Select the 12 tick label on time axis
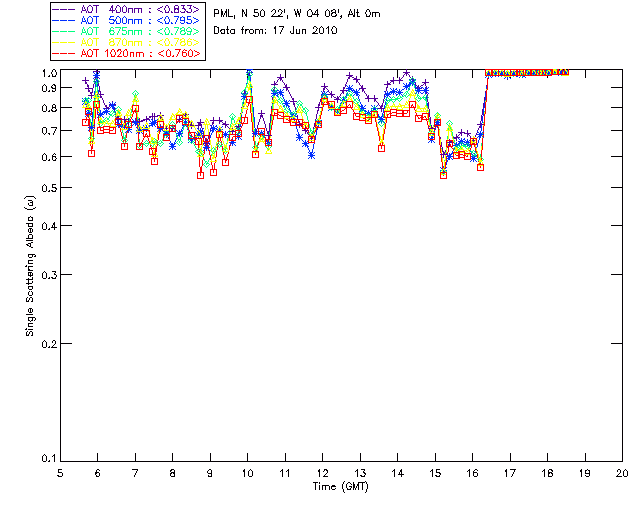 (x=322, y=472)
